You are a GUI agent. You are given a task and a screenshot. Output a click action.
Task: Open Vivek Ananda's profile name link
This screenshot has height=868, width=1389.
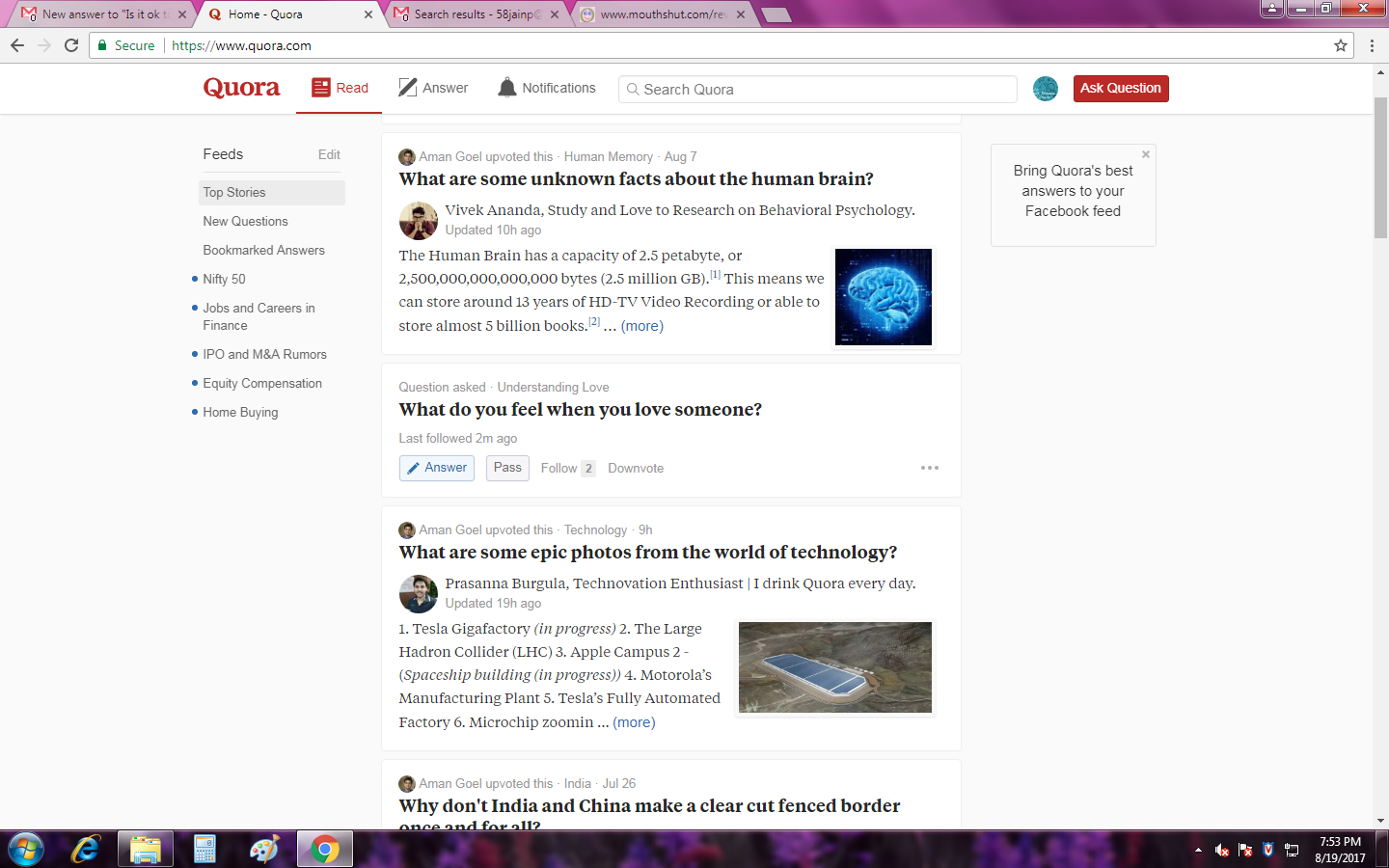pyautogui.click(x=494, y=210)
